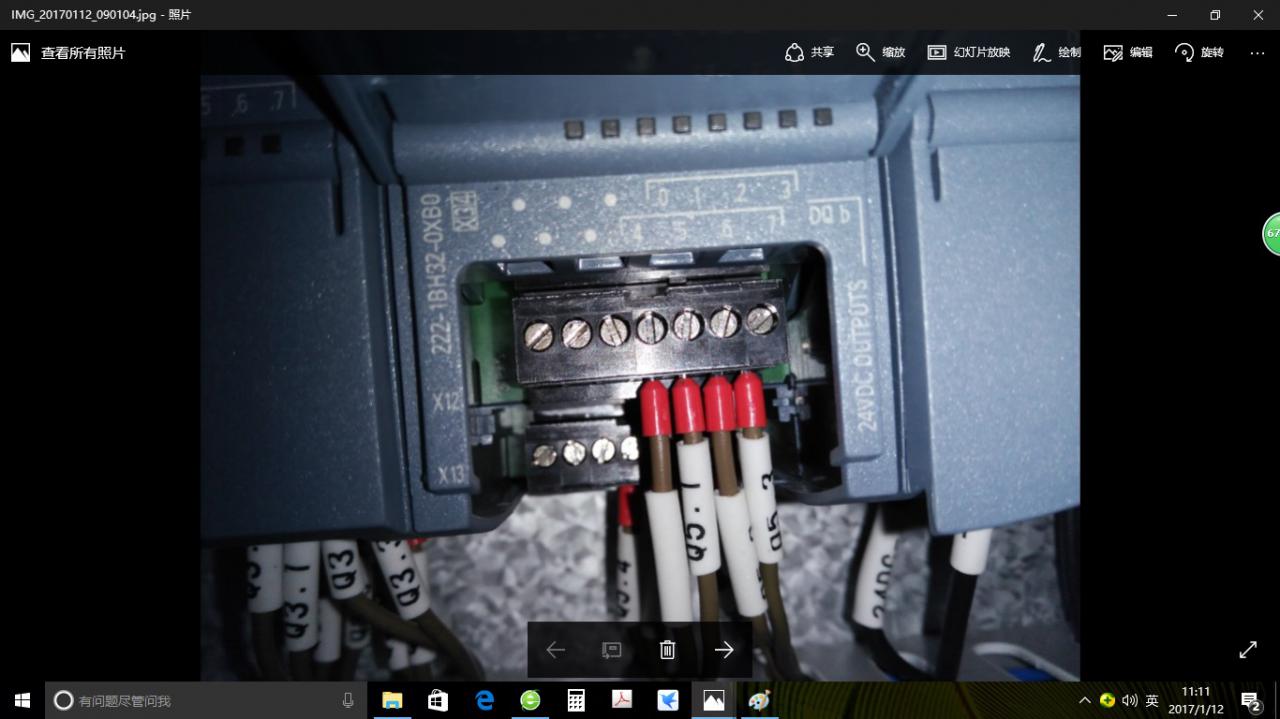1280x719 pixels.
Task: Open the three-dot more options menu
Action: pyautogui.click(x=1257, y=52)
